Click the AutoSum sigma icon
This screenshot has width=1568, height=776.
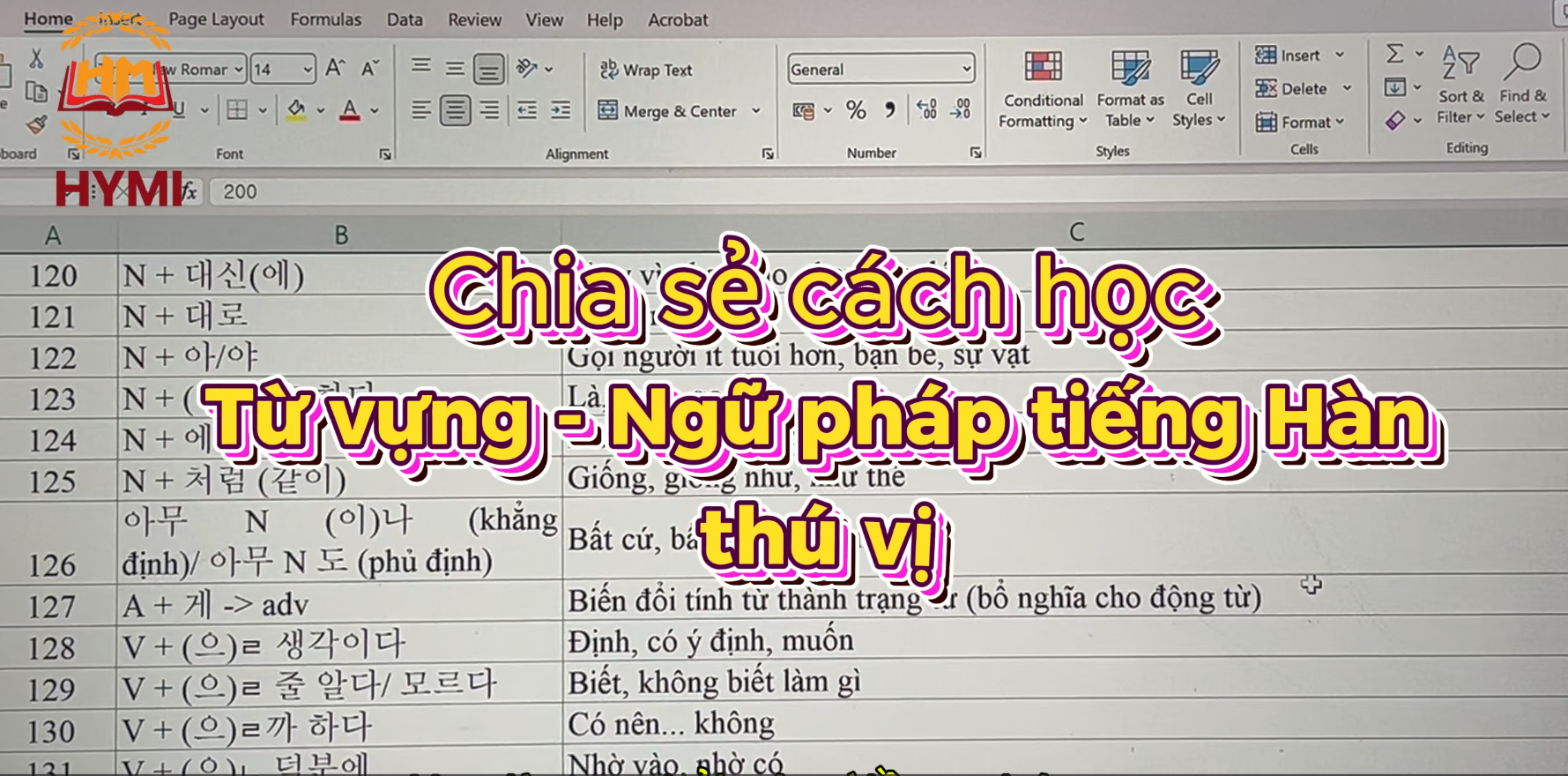pos(1394,54)
